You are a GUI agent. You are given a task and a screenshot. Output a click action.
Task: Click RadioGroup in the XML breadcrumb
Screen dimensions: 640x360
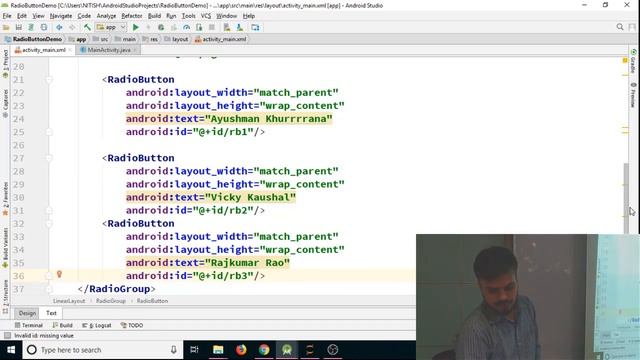click(111, 301)
